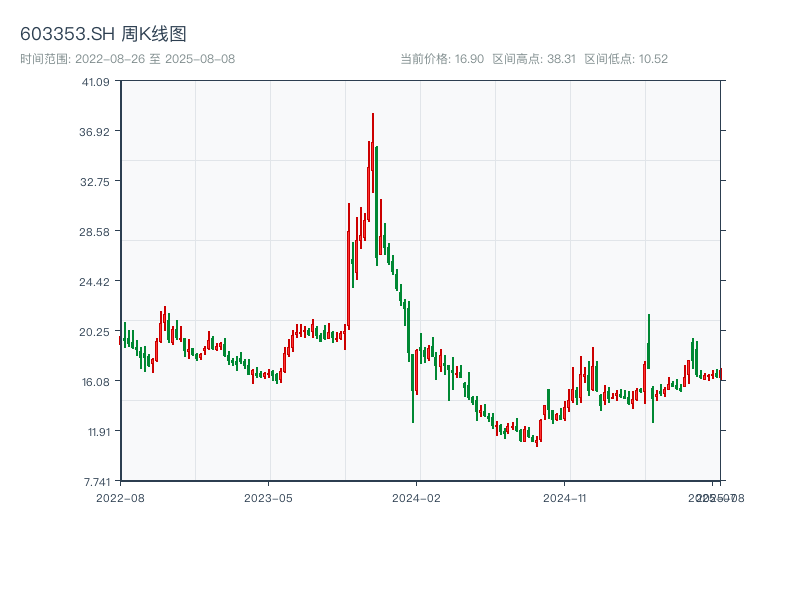
Task: Click the tall green candle spiking above 20.25 in 2025
Action: pos(648,341)
